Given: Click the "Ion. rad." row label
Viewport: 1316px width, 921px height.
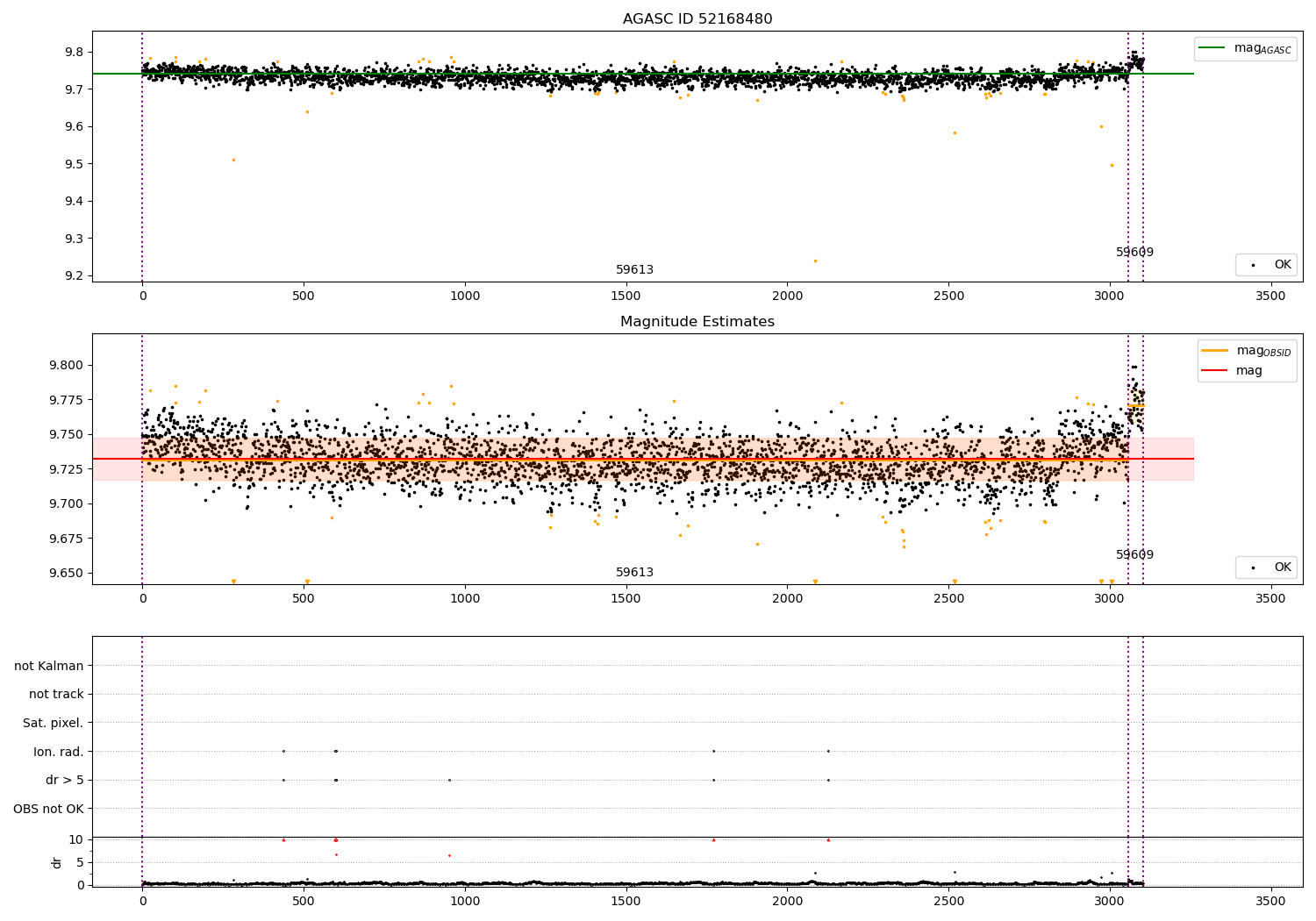Looking at the screenshot, I should pyautogui.click(x=59, y=752).
